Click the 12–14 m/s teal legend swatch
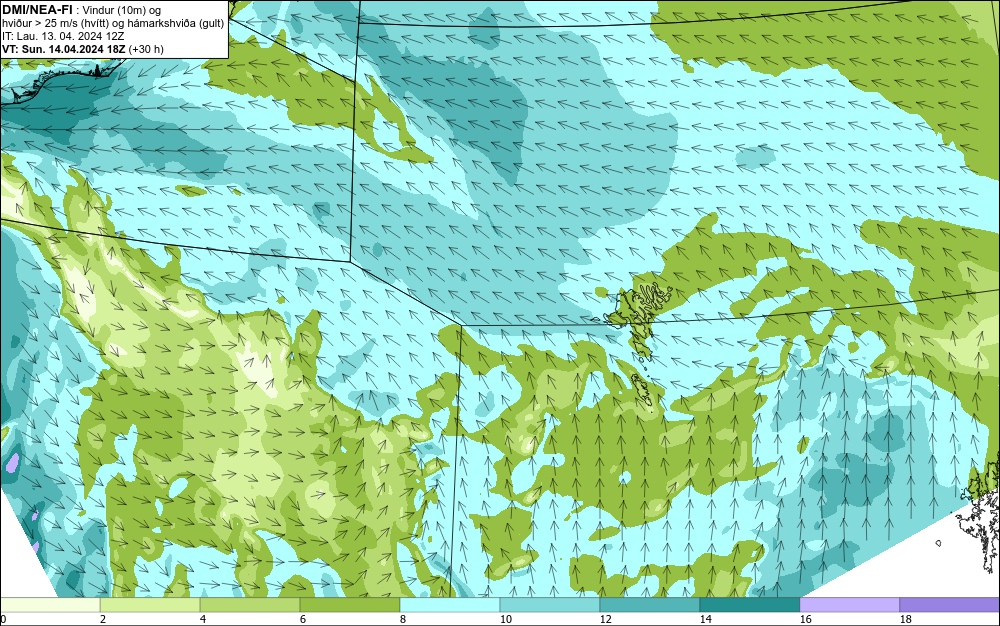Screen dimensions: 1000x626 click(650, 605)
